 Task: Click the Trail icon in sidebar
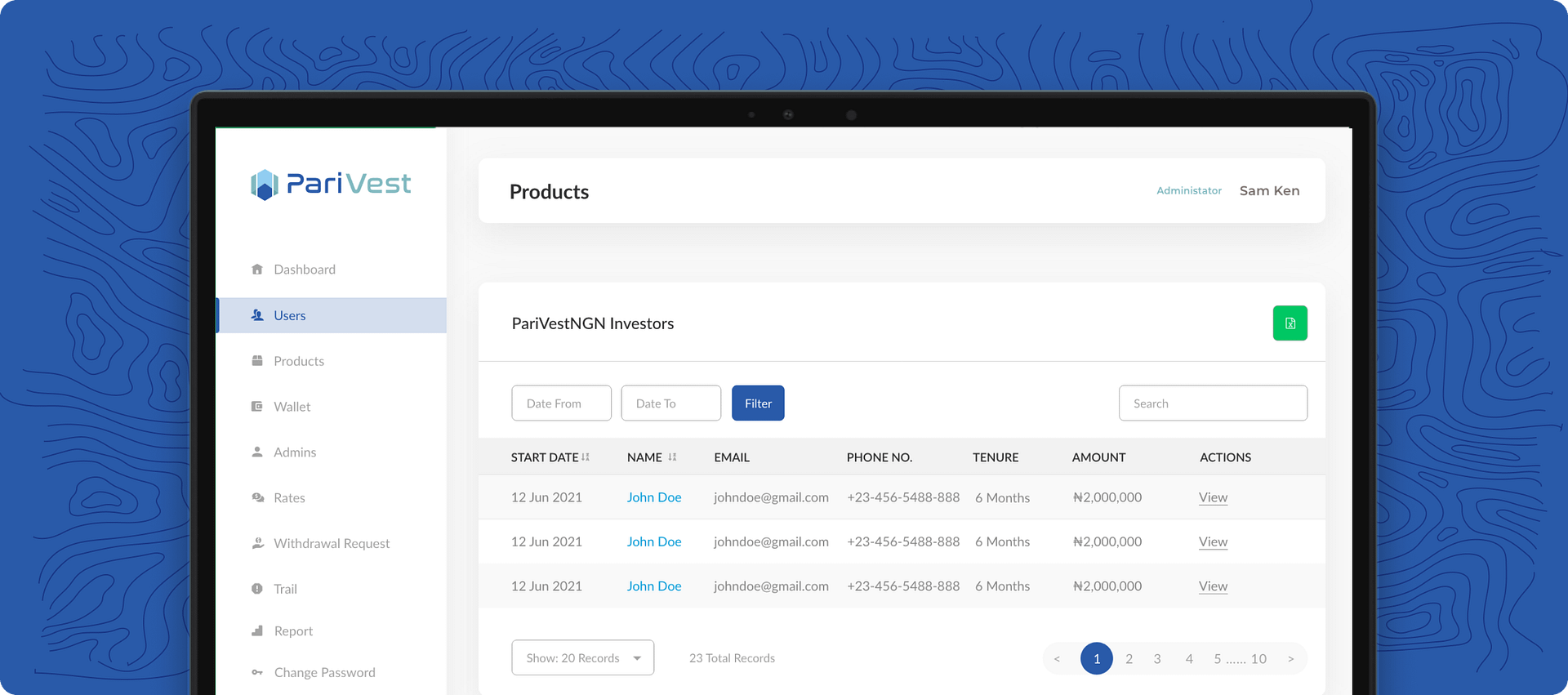(x=257, y=589)
